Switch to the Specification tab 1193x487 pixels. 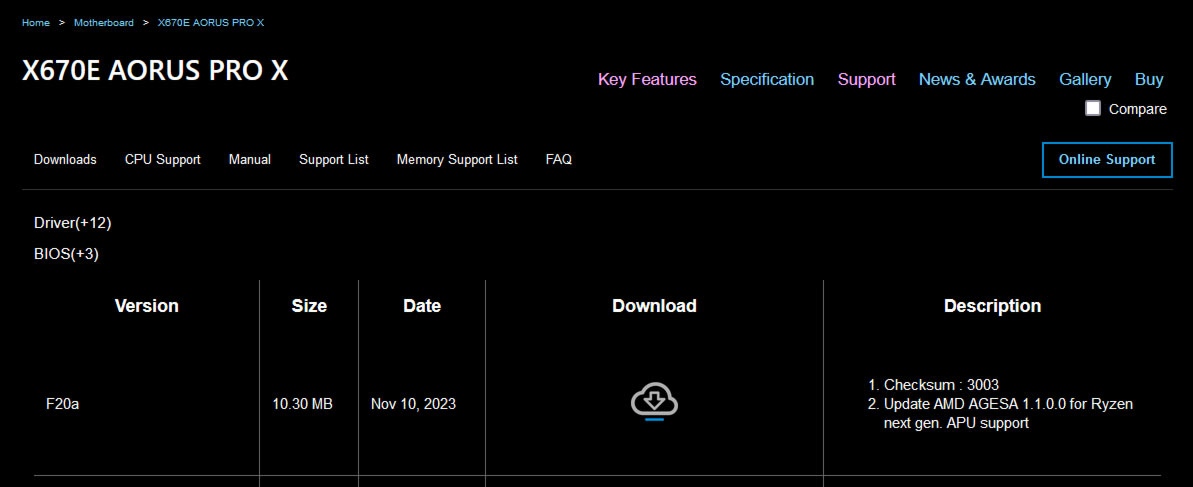click(x=767, y=79)
